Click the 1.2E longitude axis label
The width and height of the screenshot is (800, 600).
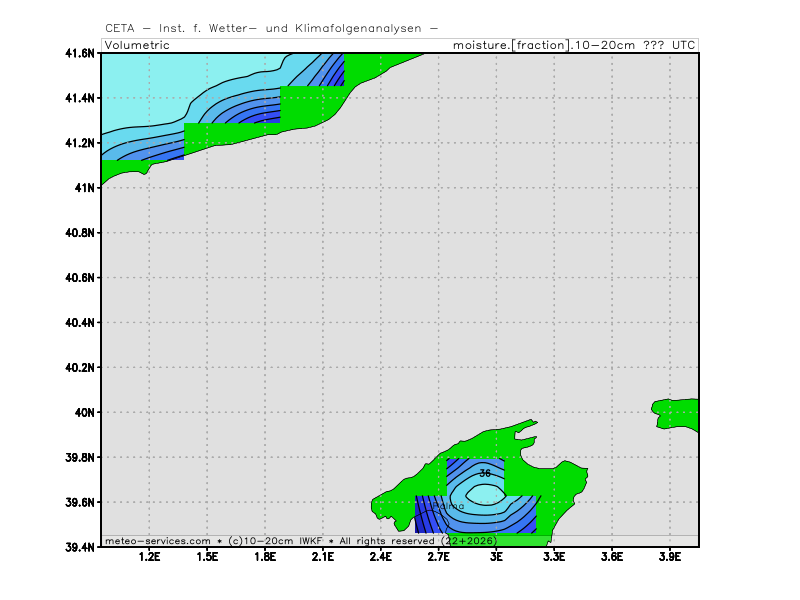click(x=150, y=557)
